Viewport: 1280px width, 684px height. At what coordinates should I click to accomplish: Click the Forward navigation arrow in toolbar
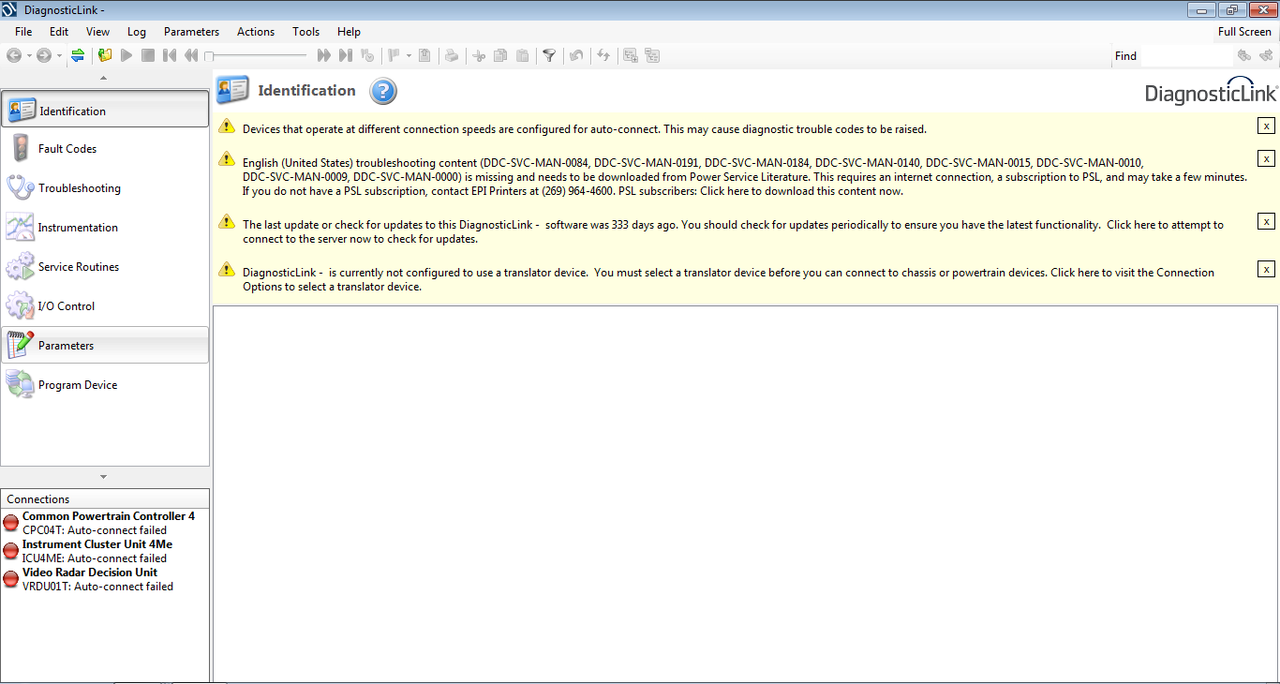click(43, 56)
